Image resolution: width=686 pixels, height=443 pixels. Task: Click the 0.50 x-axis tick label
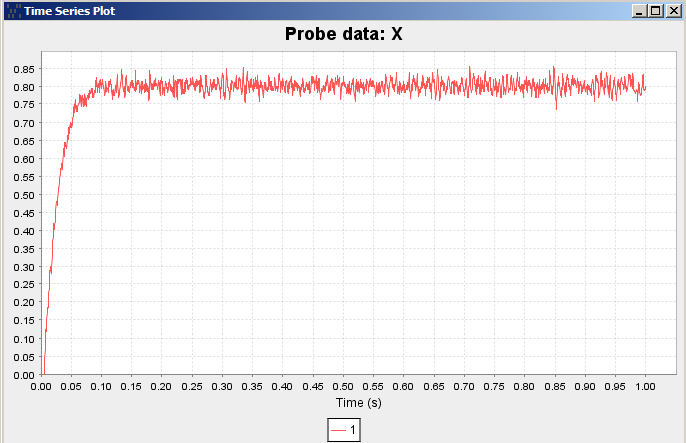pyautogui.click(x=343, y=387)
